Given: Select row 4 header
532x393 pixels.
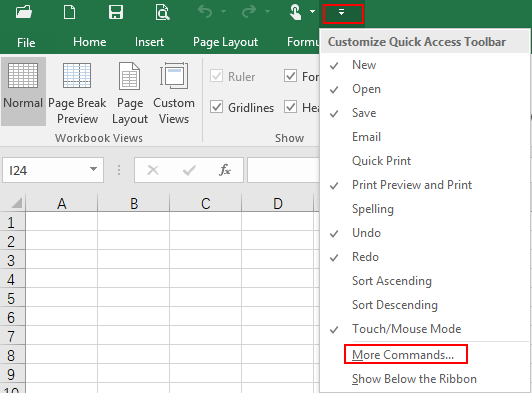Looking at the screenshot, I should (x=12, y=279).
